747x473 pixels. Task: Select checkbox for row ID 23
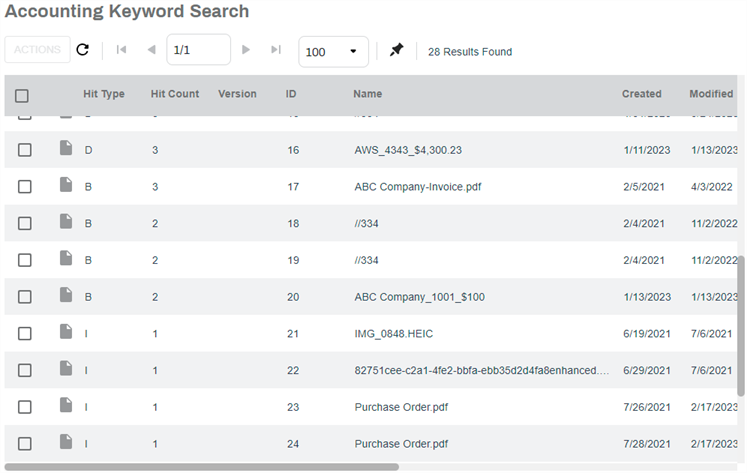(x=25, y=407)
